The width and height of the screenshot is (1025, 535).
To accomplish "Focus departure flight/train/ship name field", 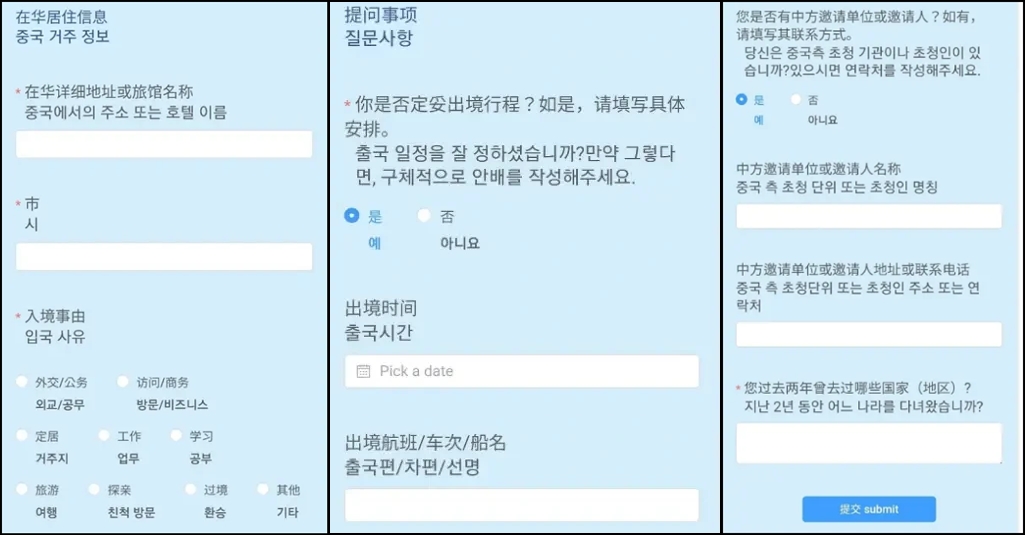I will pyautogui.click(x=522, y=505).
